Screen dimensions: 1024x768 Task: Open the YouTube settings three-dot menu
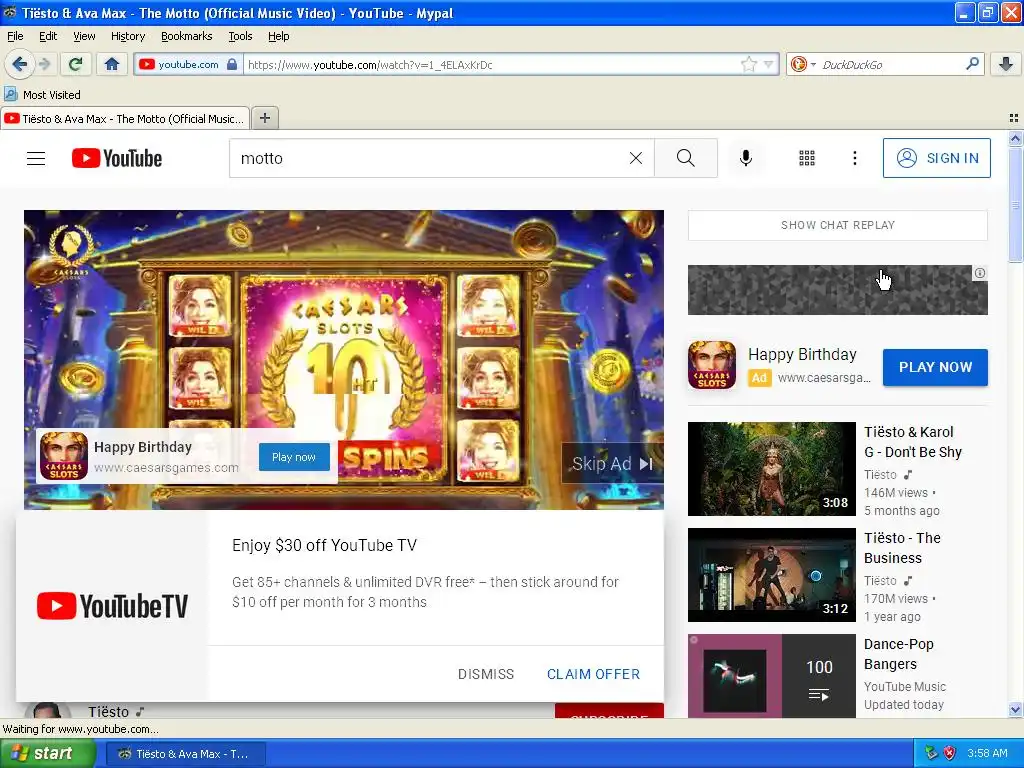(x=854, y=158)
